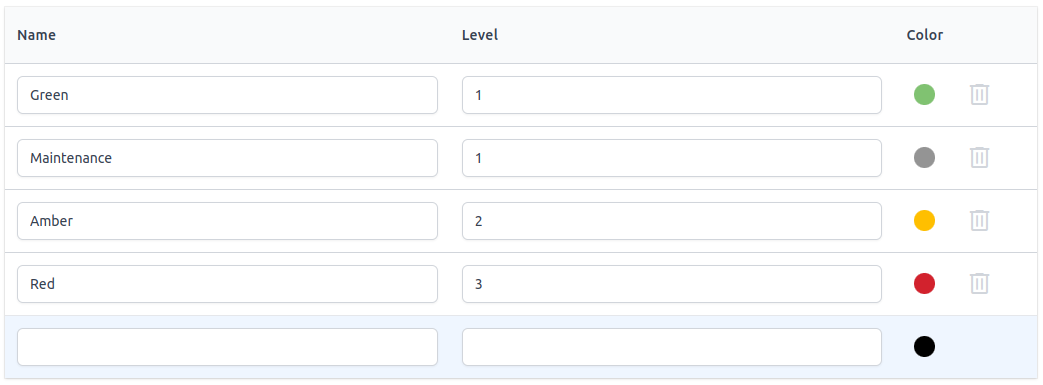
Task: Delete the Maintenance row with trash icon
Action: 978,158
